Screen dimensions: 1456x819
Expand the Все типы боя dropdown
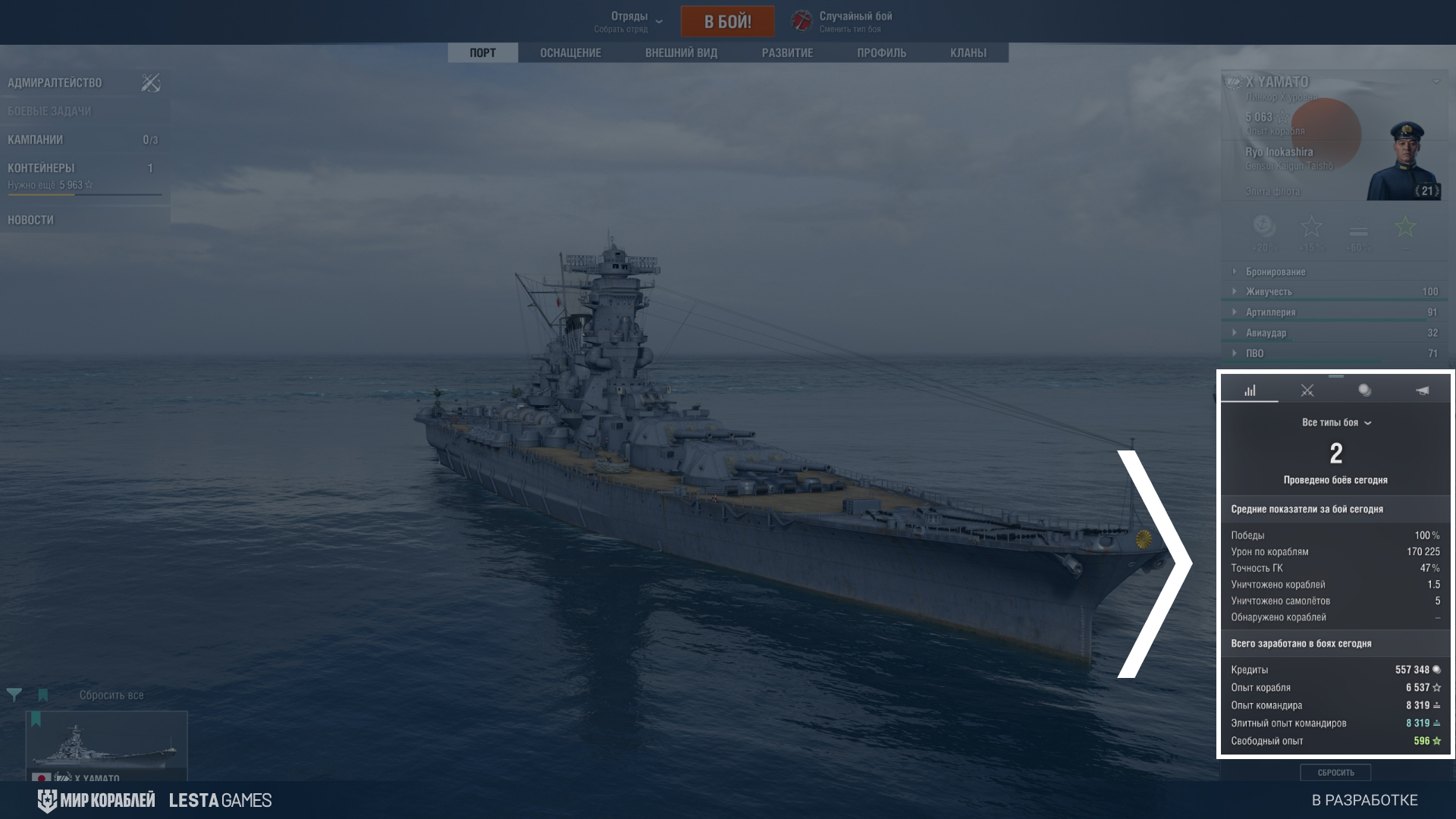pyautogui.click(x=1336, y=422)
